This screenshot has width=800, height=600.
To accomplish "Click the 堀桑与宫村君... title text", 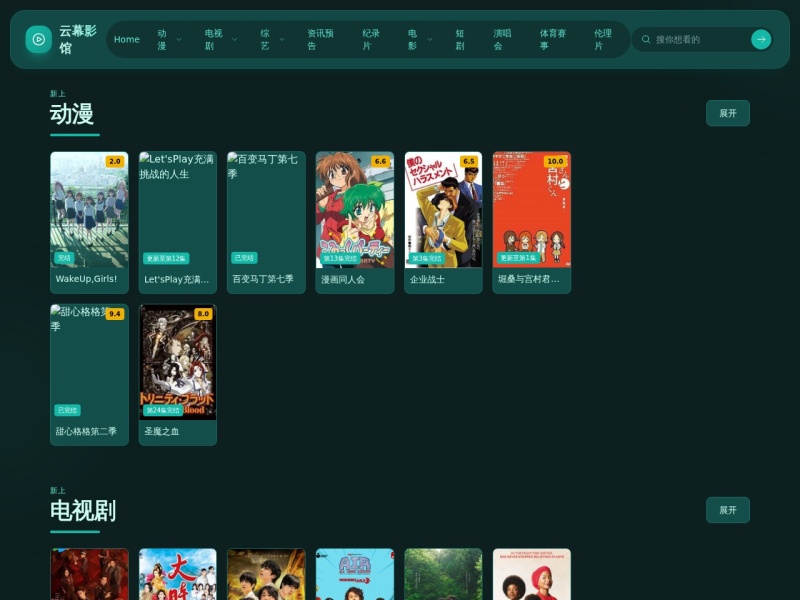I will pos(529,280).
